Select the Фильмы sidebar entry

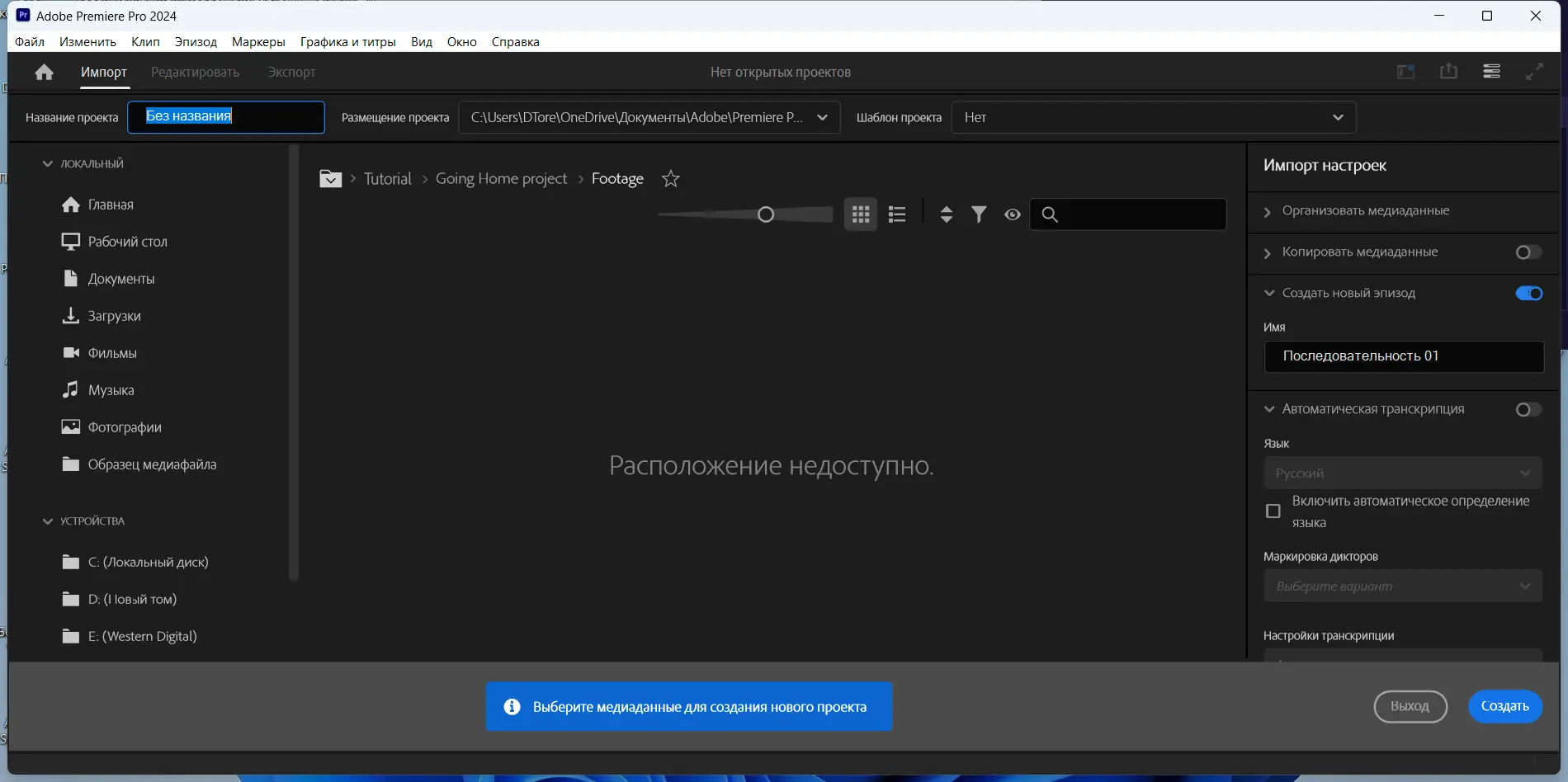112,352
